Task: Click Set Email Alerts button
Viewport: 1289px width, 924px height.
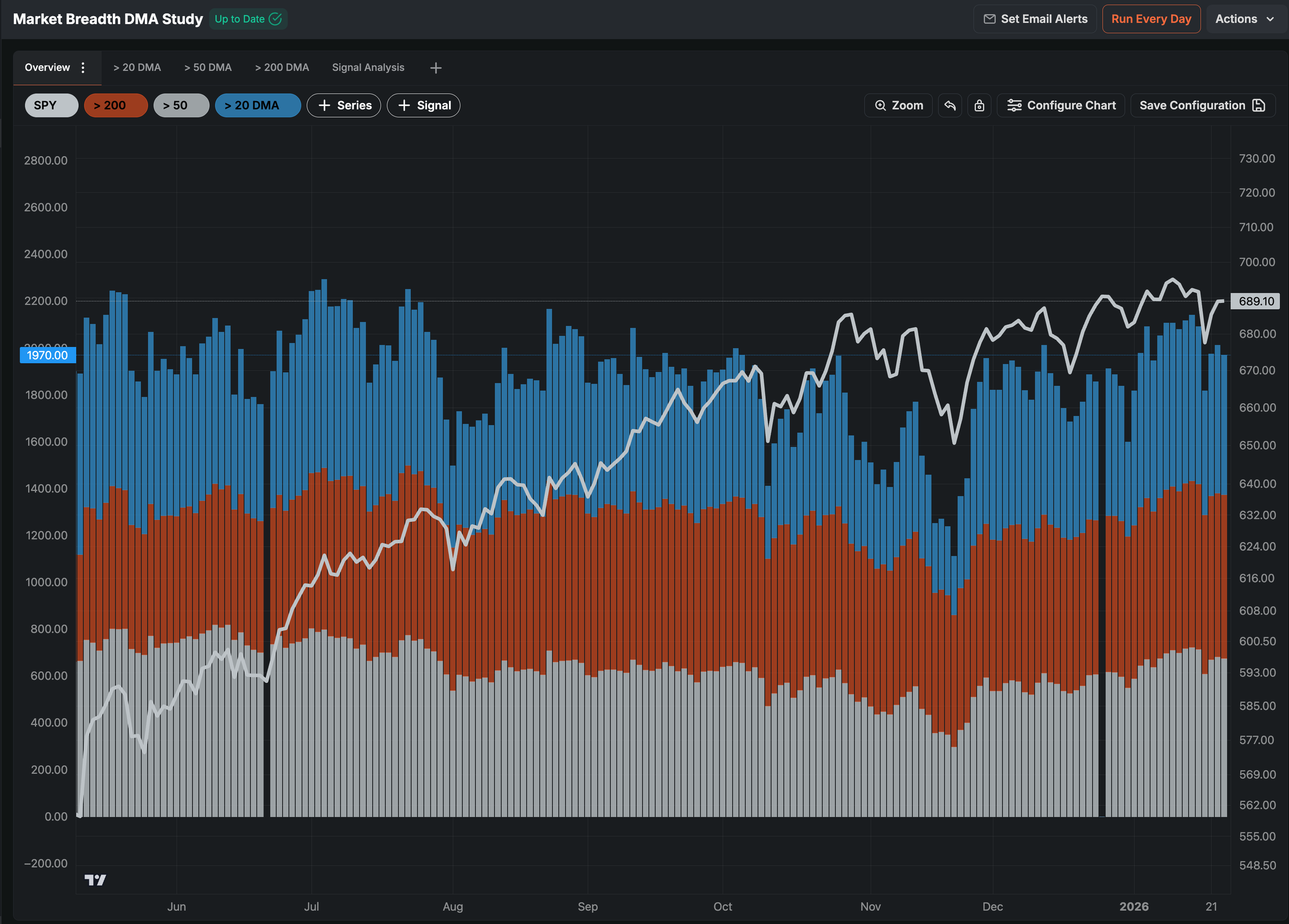Action: pyautogui.click(x=1035, y=19)
